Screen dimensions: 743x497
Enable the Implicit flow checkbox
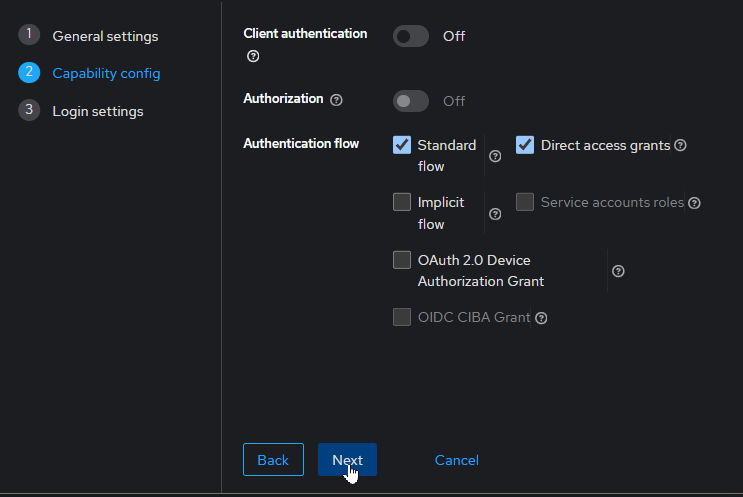click(402, 202)
